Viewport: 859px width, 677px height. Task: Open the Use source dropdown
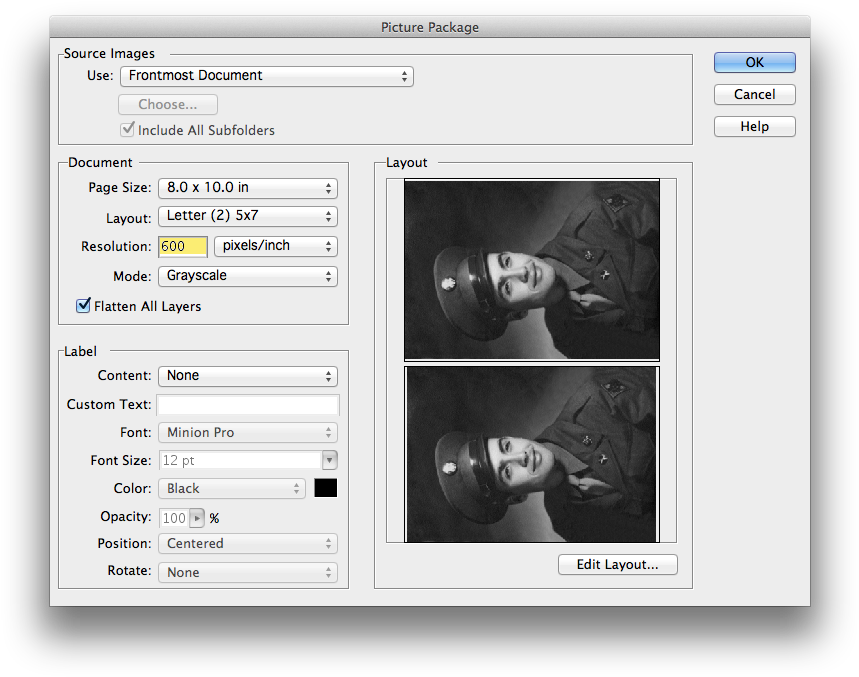coord(266,76)
